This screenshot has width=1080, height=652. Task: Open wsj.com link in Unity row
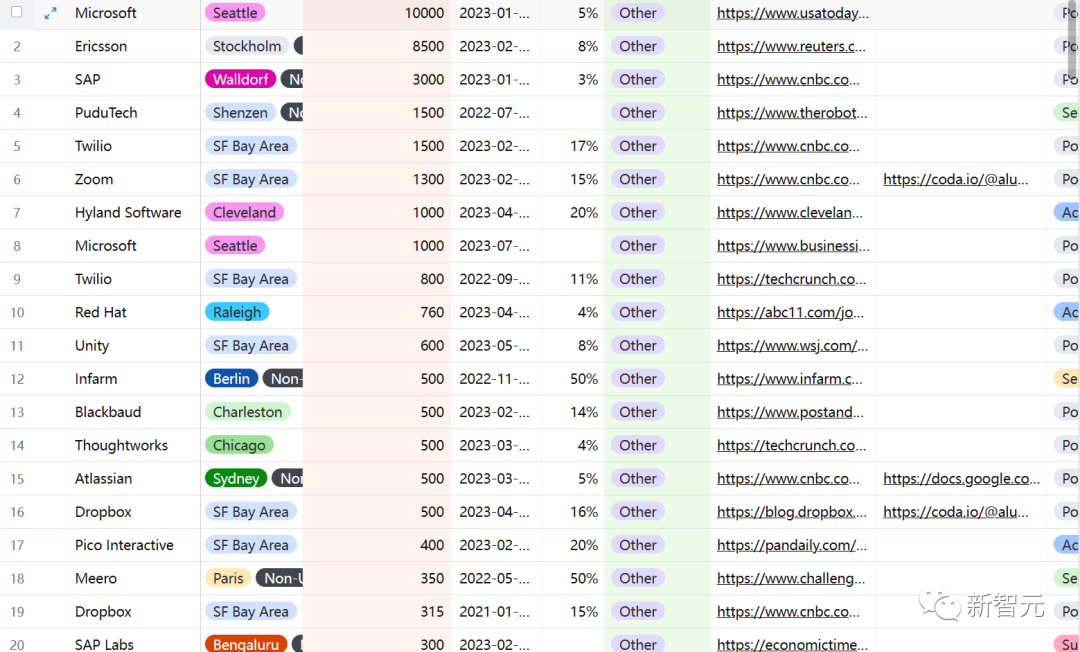[x=792, y=346]
